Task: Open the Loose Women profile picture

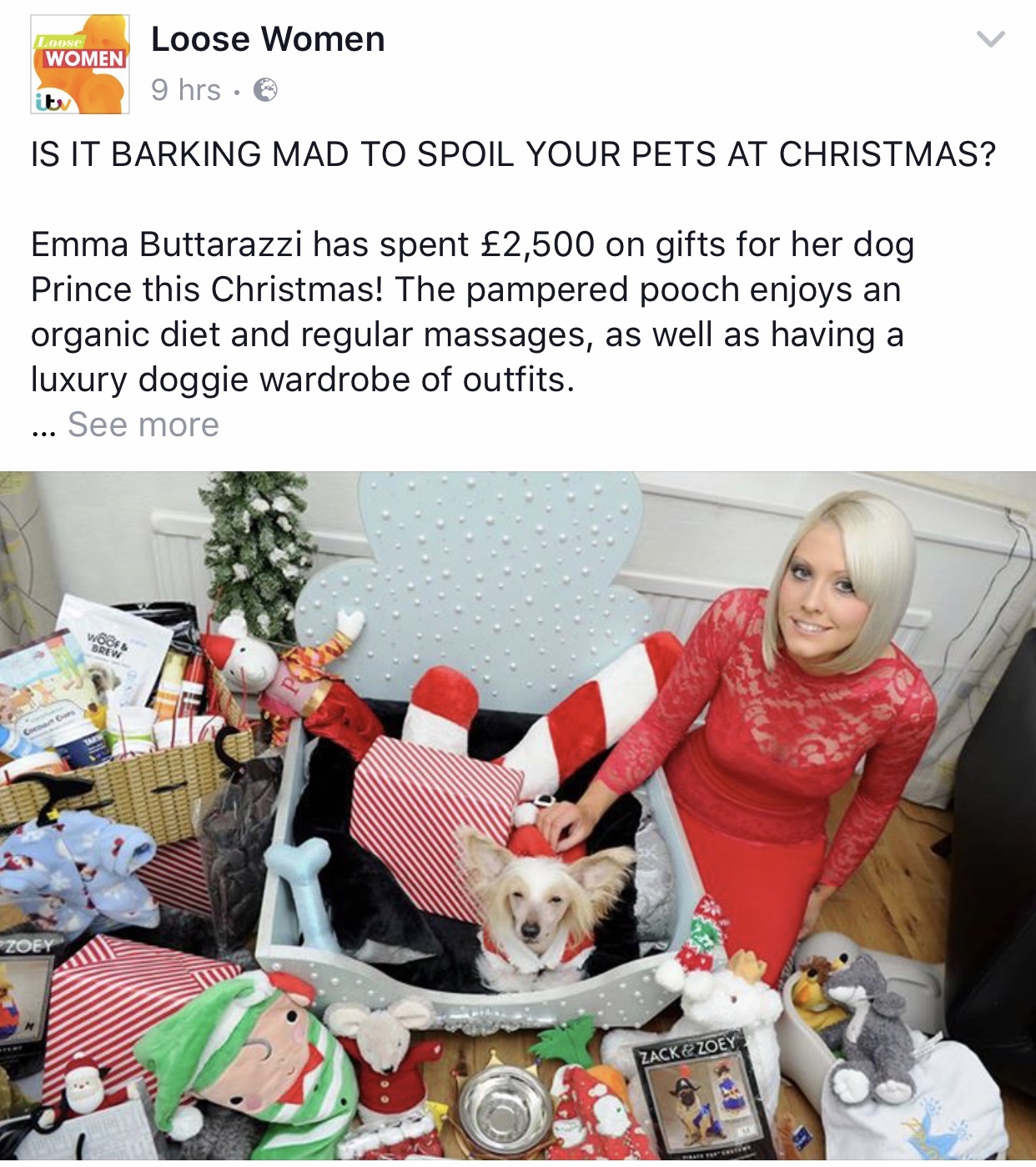Action: click(80, 64)
